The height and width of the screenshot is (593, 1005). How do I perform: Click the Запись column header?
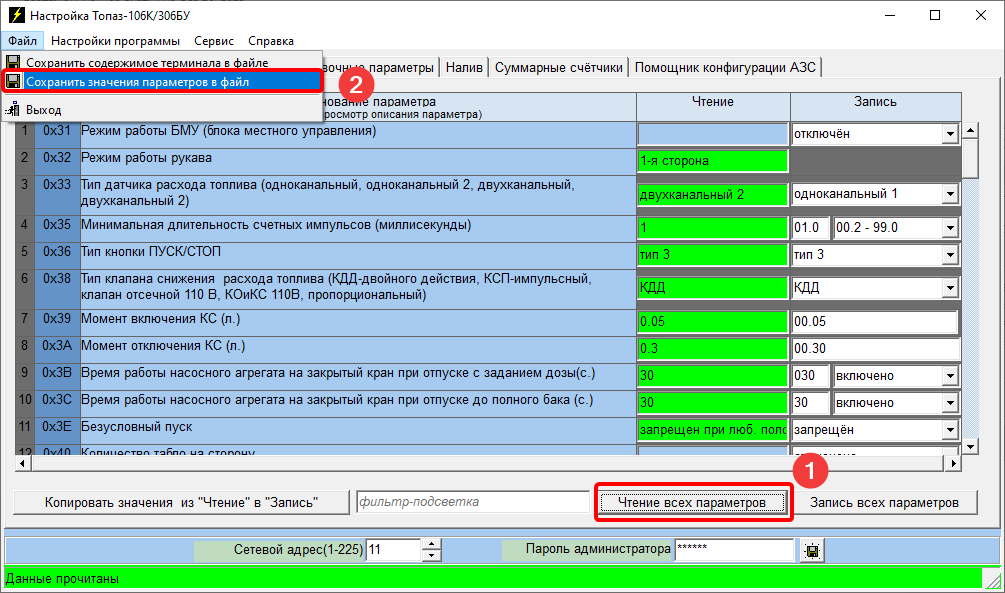(876, 106)
